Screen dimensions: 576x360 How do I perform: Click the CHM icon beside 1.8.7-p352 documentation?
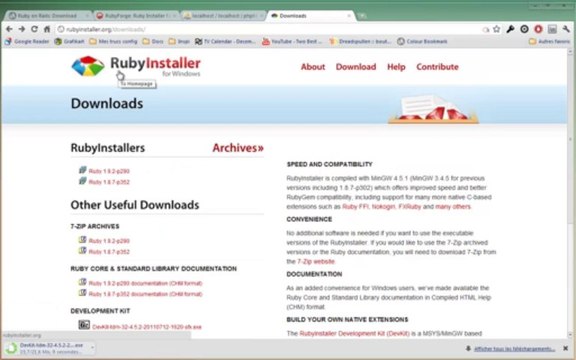[x=83, y=293]
